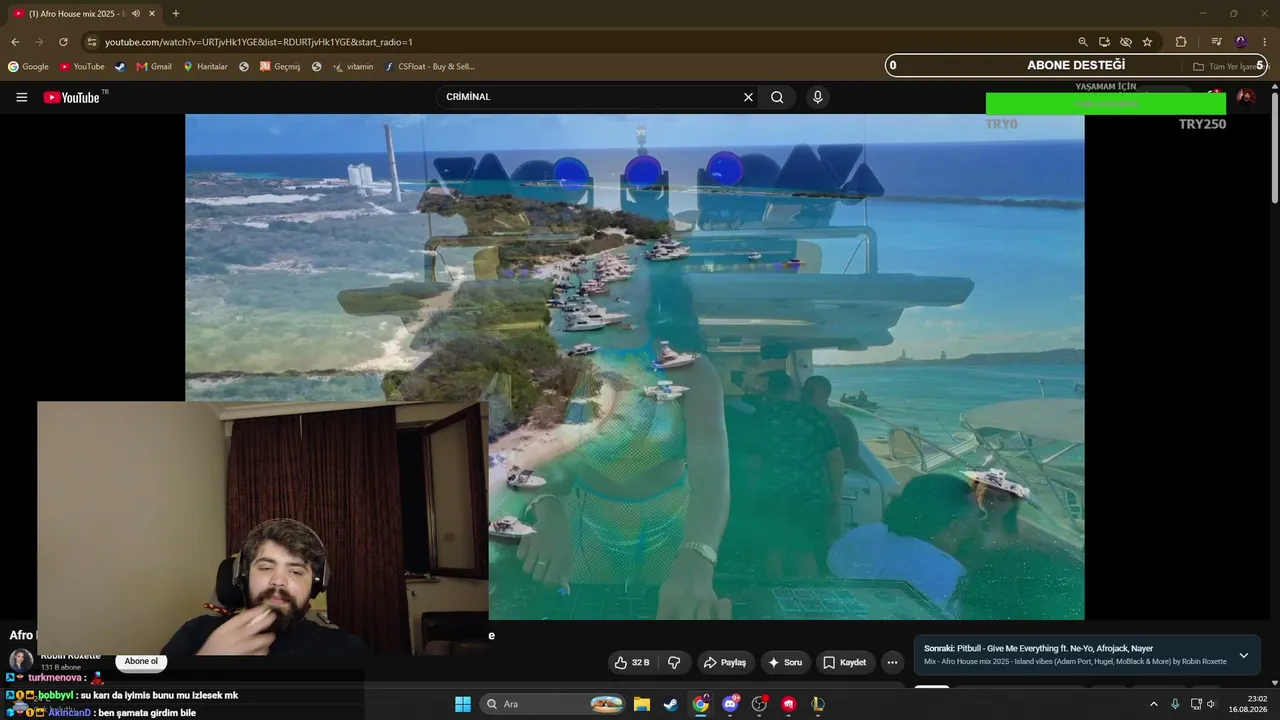
Task: Reload the current YouTube page
Action: (63, 42)
